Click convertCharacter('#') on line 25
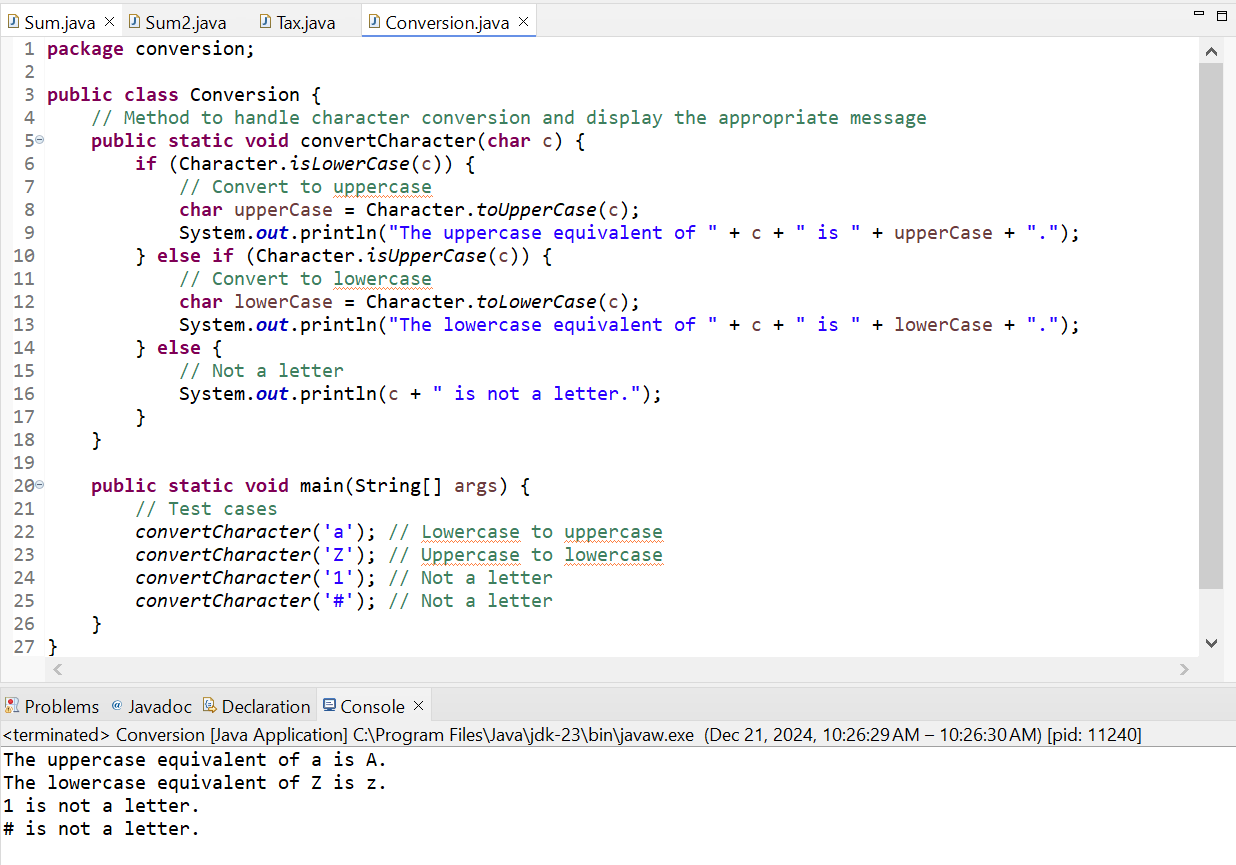1236x865 pixels. (x=250, y=601)
